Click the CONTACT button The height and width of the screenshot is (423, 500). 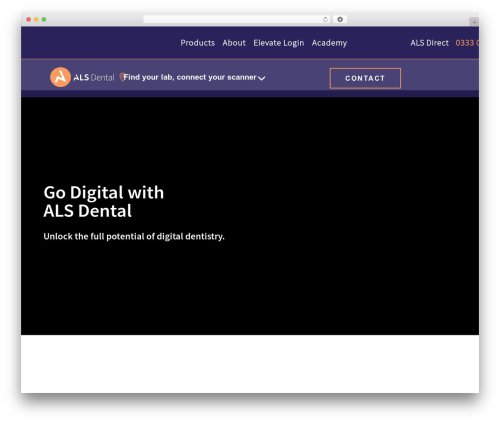365,78
